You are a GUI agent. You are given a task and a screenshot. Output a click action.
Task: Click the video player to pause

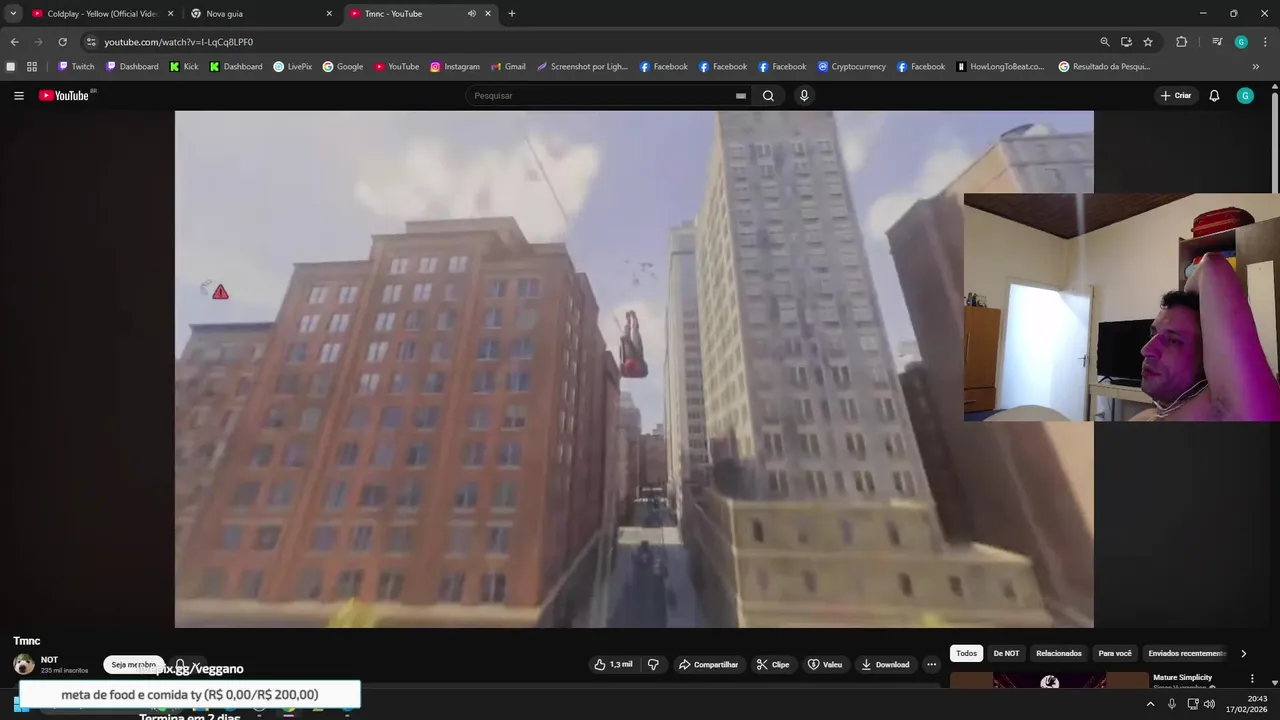click(x=634, y=369)
